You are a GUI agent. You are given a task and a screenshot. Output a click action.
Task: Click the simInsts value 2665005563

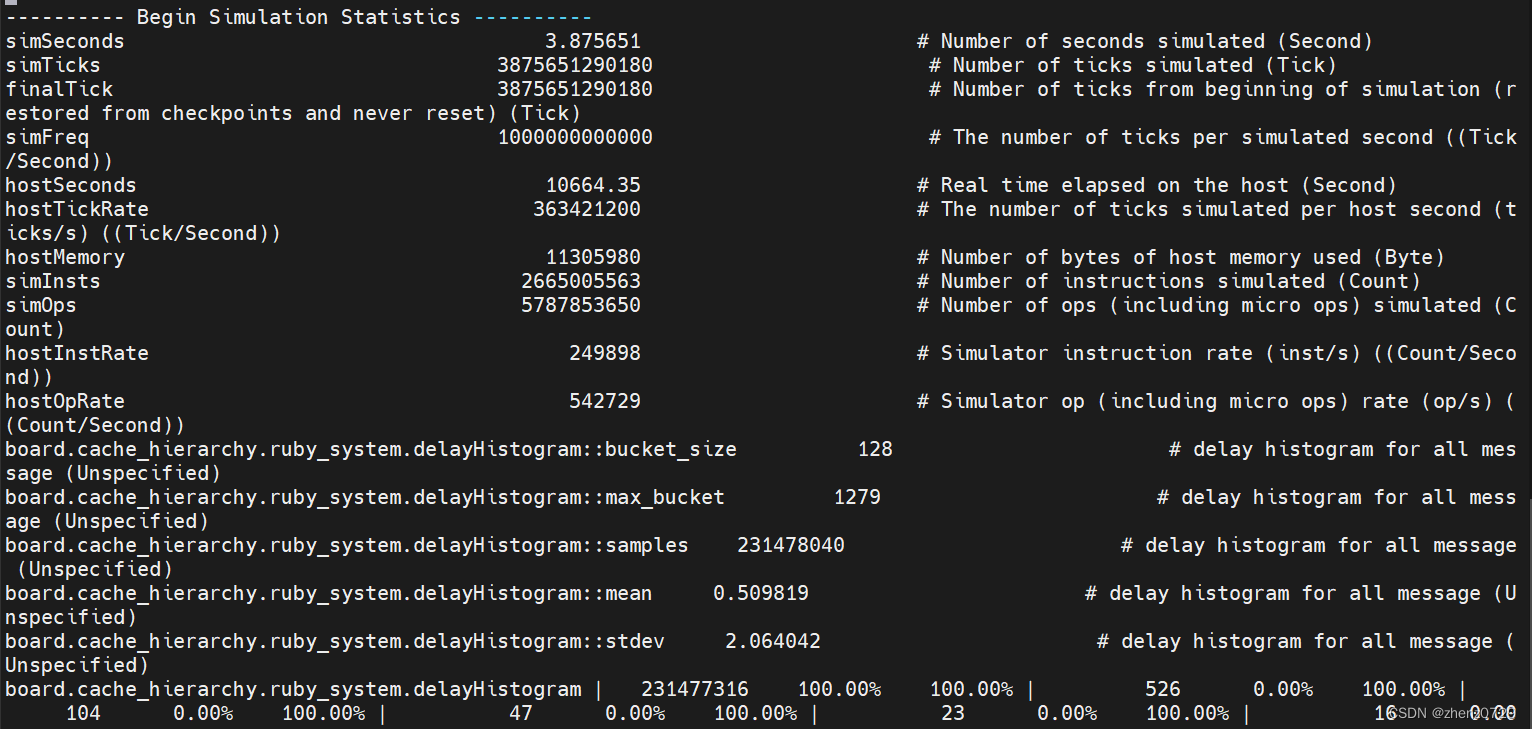point(581,281)
